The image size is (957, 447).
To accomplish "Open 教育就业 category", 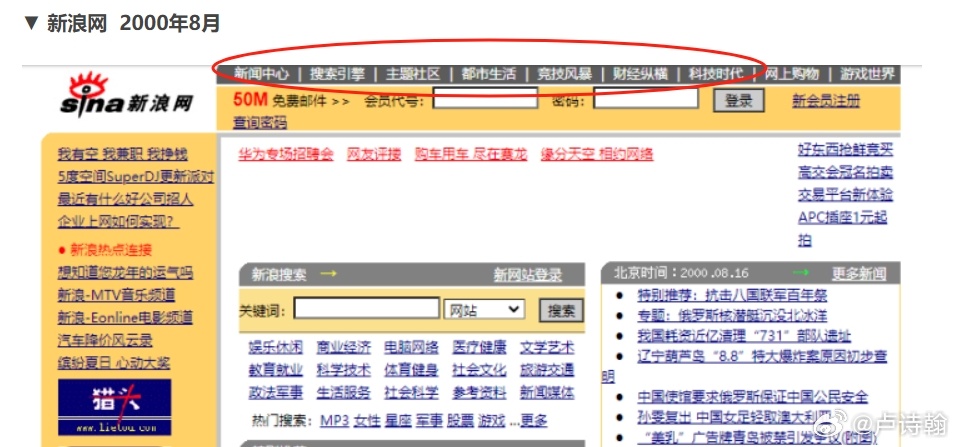I will coord(275,370).
